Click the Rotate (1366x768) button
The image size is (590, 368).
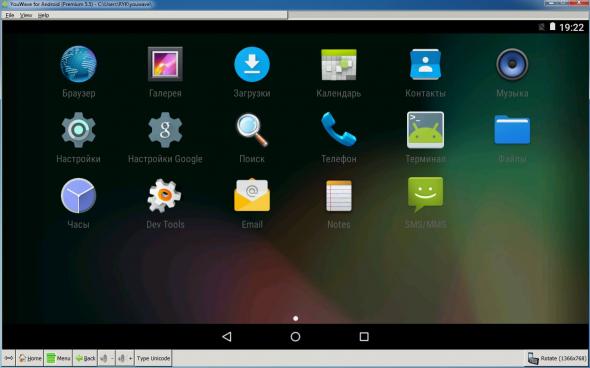(x=557, y=358)
